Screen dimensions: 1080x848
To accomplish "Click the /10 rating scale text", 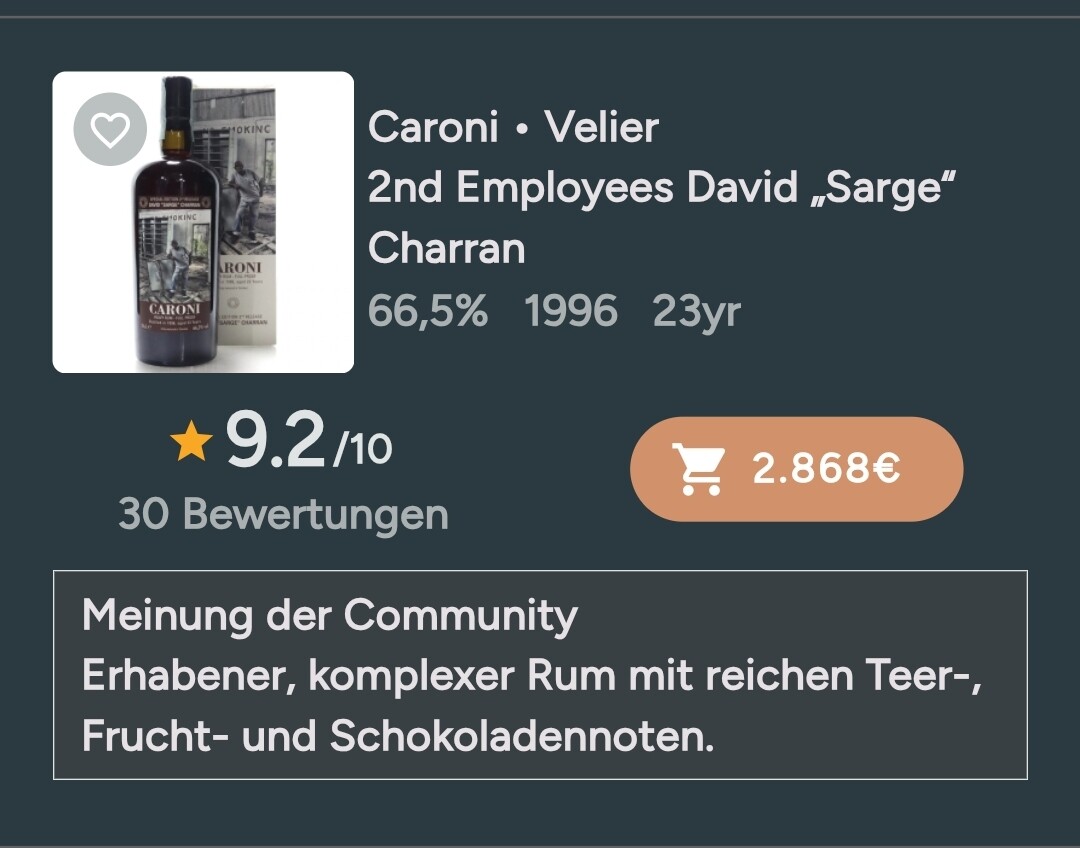I will [x=362, y=449].
